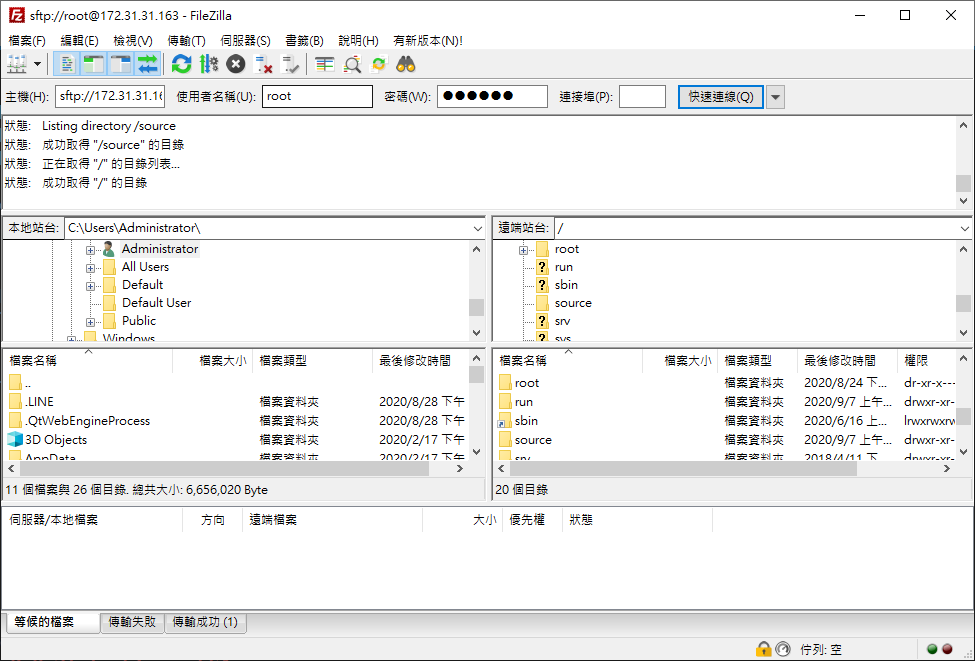Open the 檢視(V) menu
Screen dimensions: 975x661
coord(133,40)
